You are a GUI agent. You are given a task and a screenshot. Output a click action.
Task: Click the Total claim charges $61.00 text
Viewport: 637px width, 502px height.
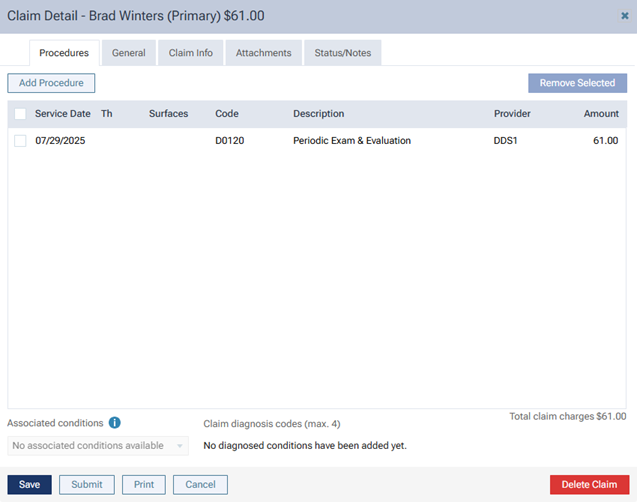click(x=568, y=416)
